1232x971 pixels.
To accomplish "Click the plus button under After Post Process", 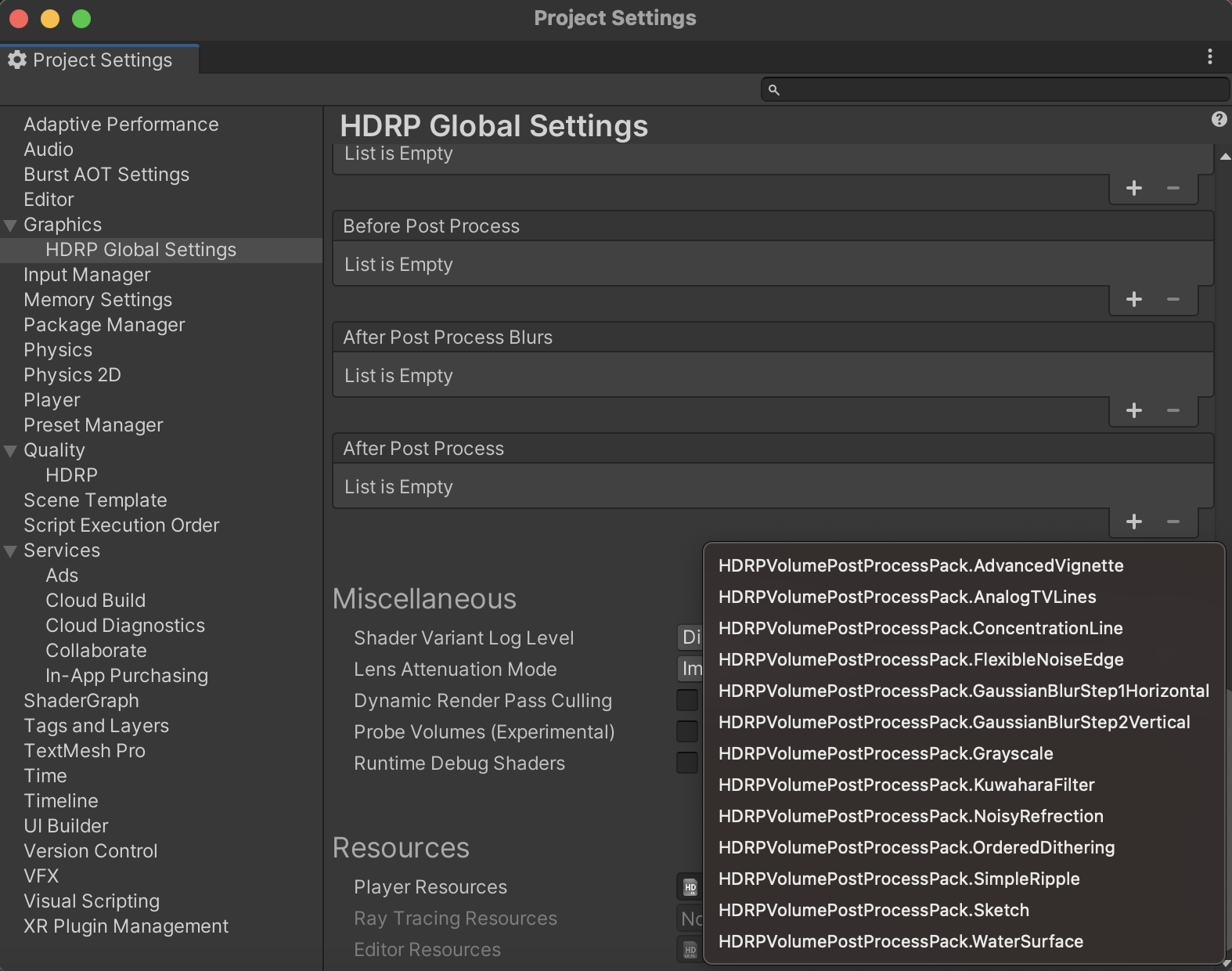I will (x=1133, y=522).
